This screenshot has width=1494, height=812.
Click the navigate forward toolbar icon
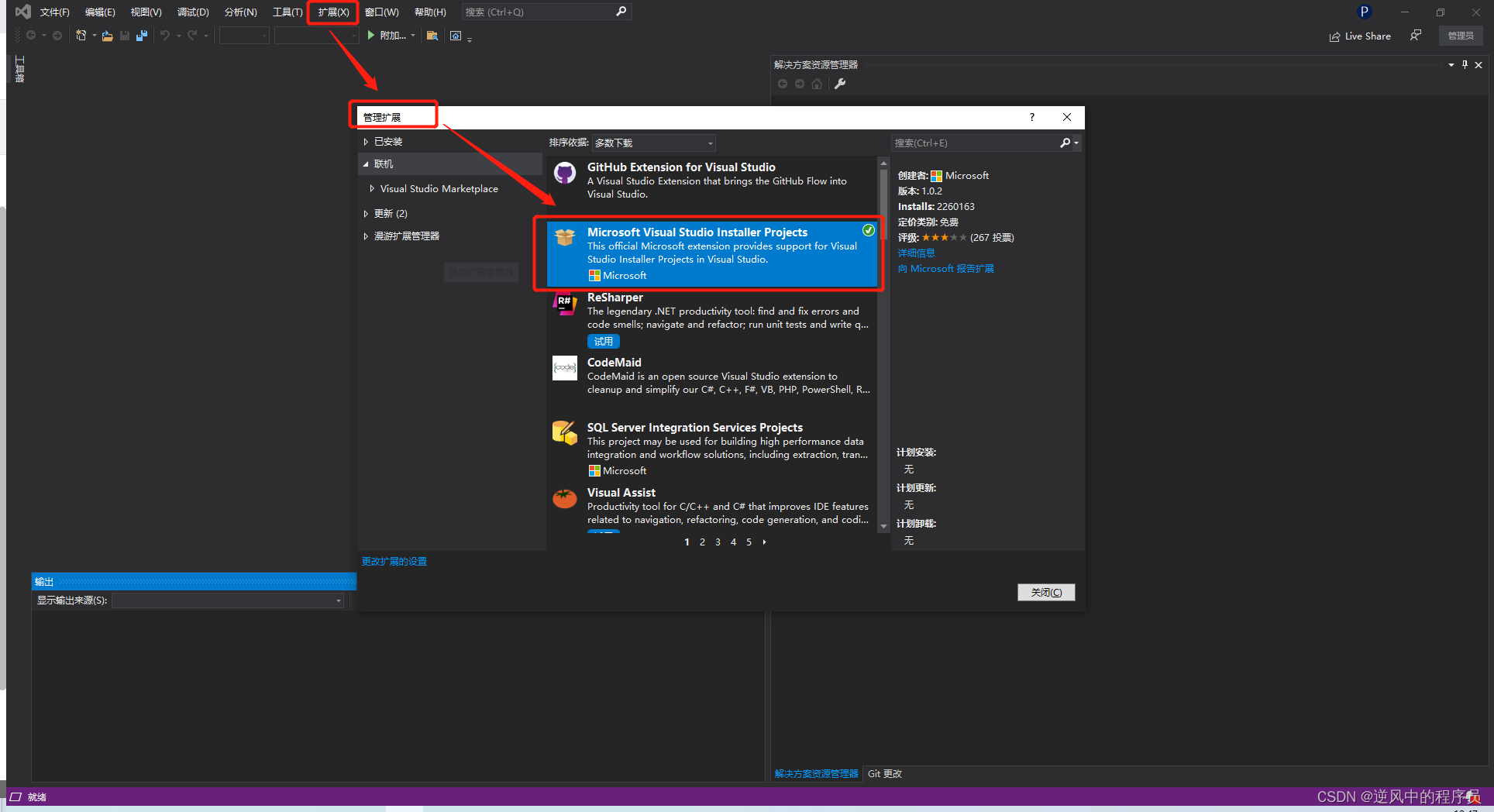coord(57,36)
